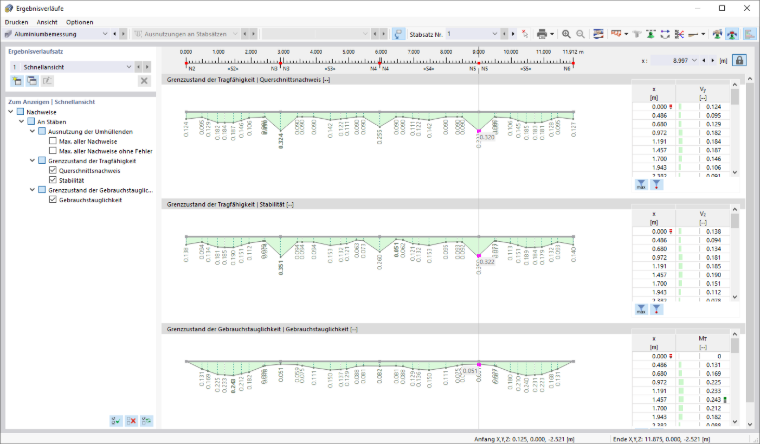
Task: Click the green figure icon with grey arrows
Action: point(717,34)
